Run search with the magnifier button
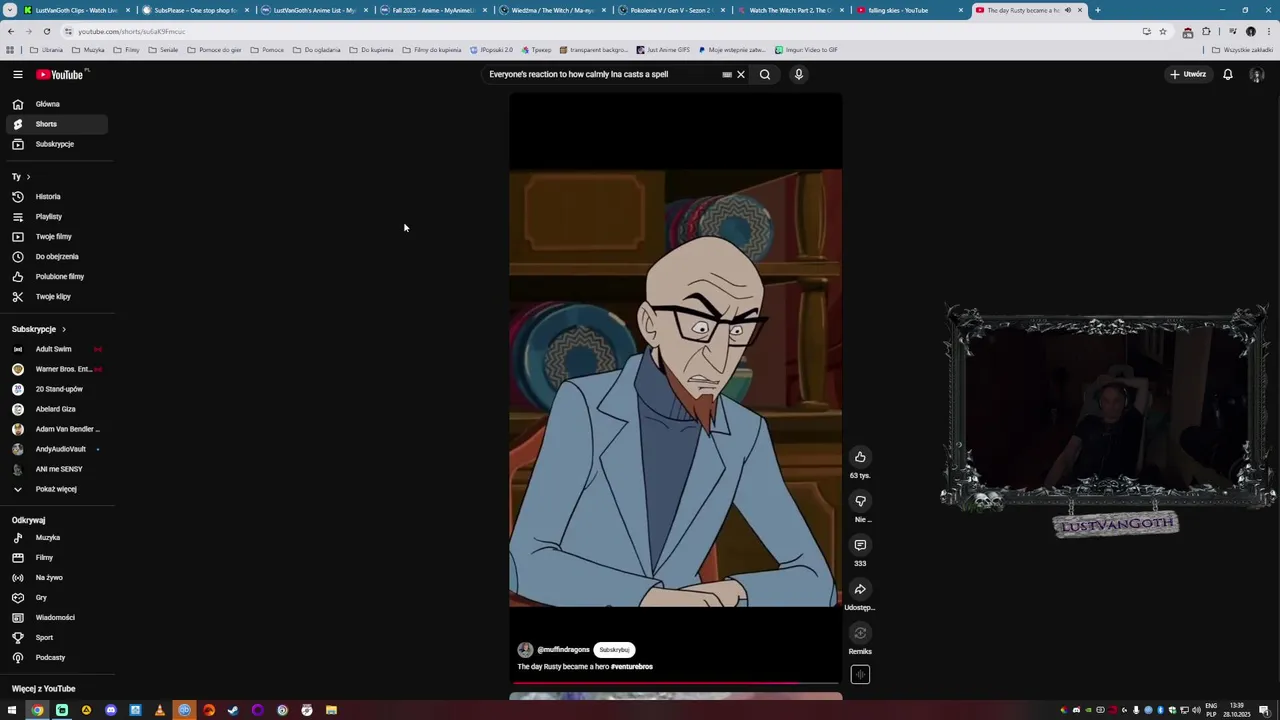 point(765,74)
